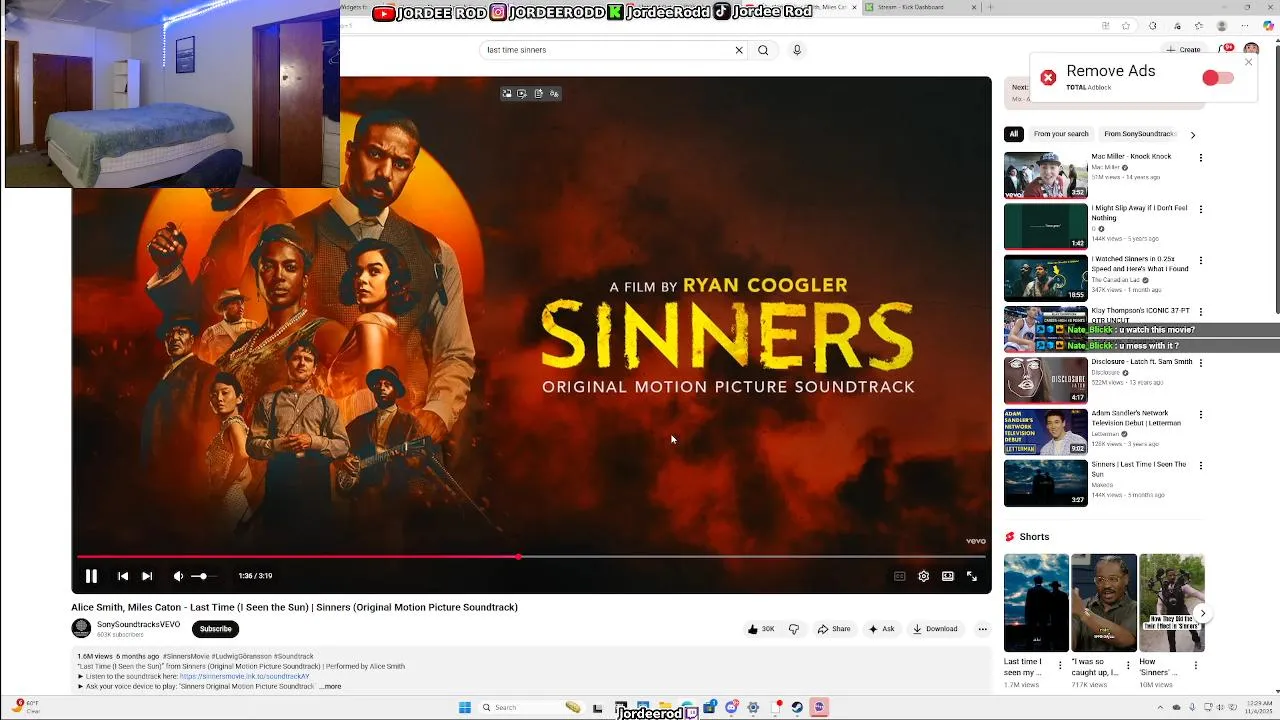The image size is (1280, 720).
Task: Open YouTube notifications bell
Action: point(1226,49)
